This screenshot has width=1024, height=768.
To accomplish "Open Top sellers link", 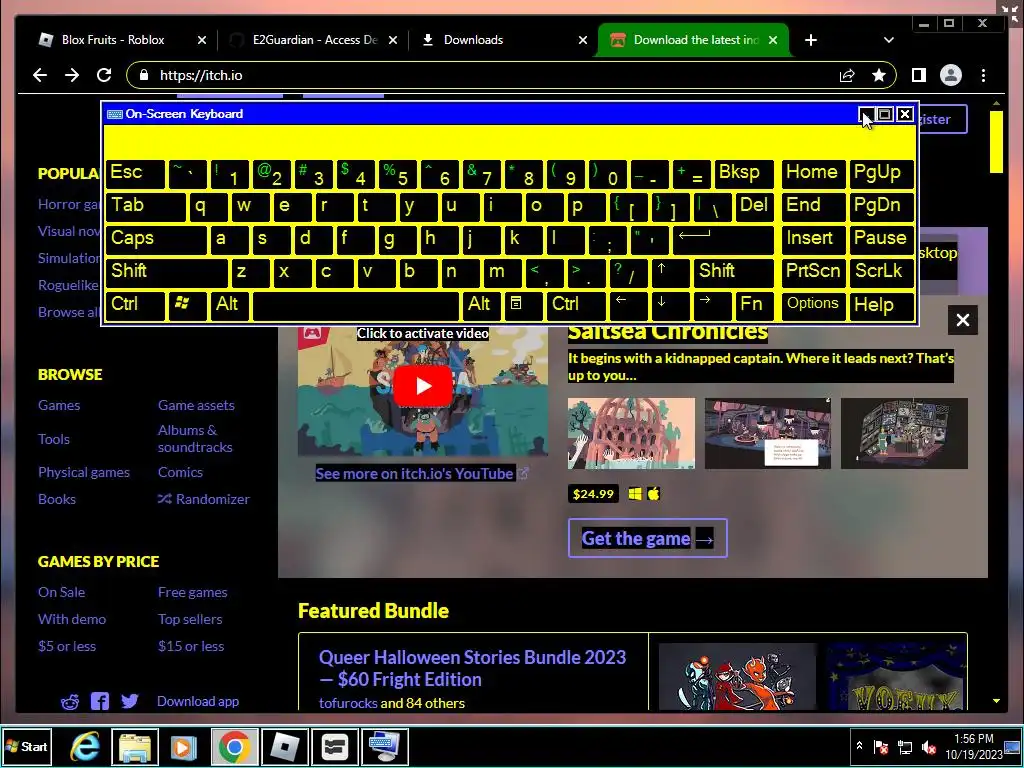I will [x=190, y=619].
